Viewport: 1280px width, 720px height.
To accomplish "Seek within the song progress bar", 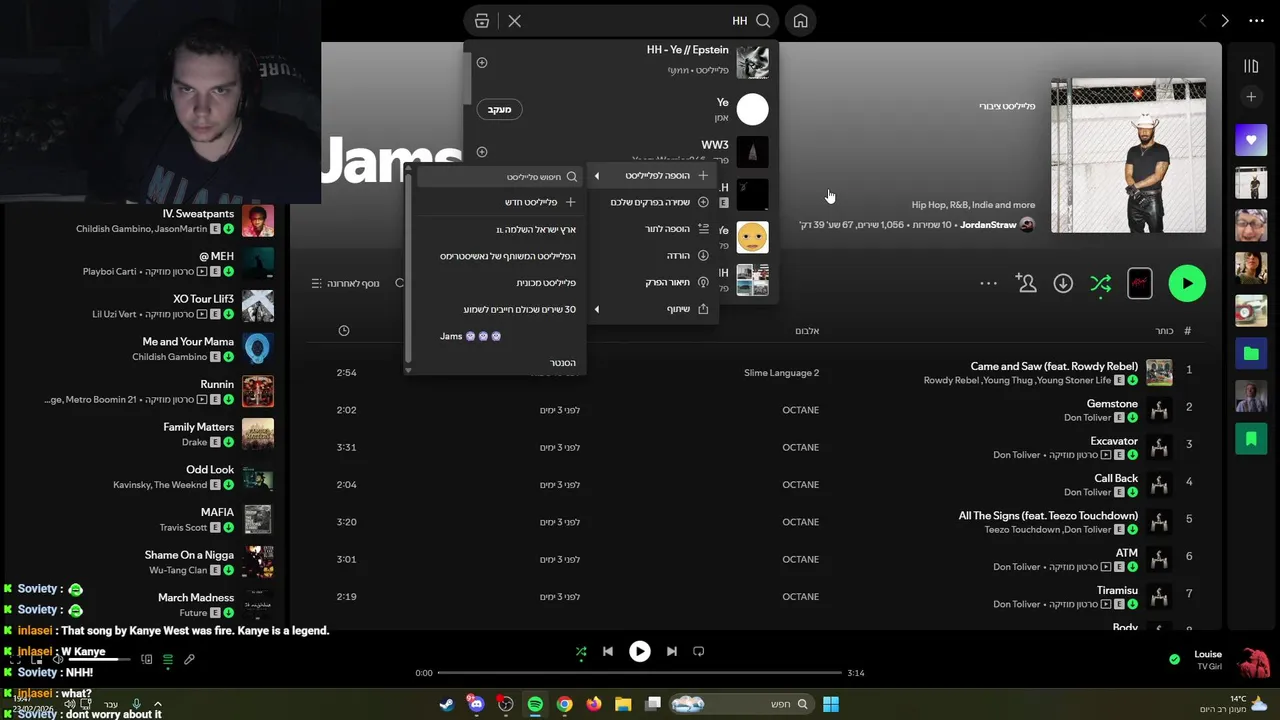I will pos(640,673).
